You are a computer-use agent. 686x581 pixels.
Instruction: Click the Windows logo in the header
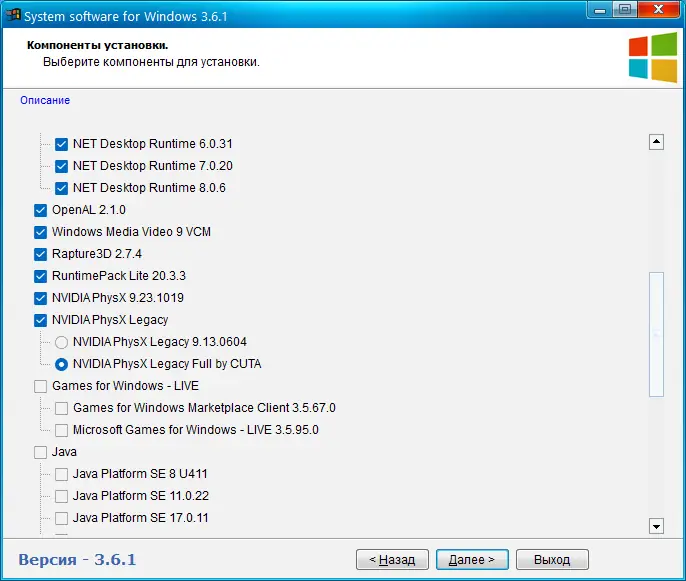653,57
